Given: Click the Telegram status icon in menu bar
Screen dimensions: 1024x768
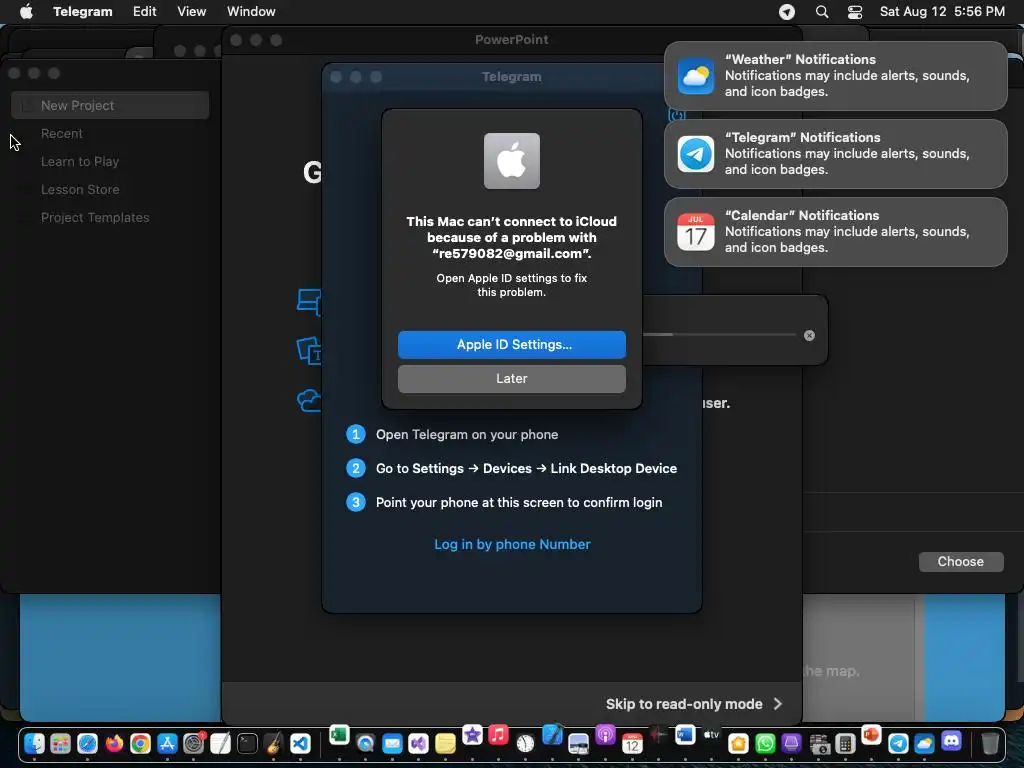Looking at the screenshot, I should 786,12.
